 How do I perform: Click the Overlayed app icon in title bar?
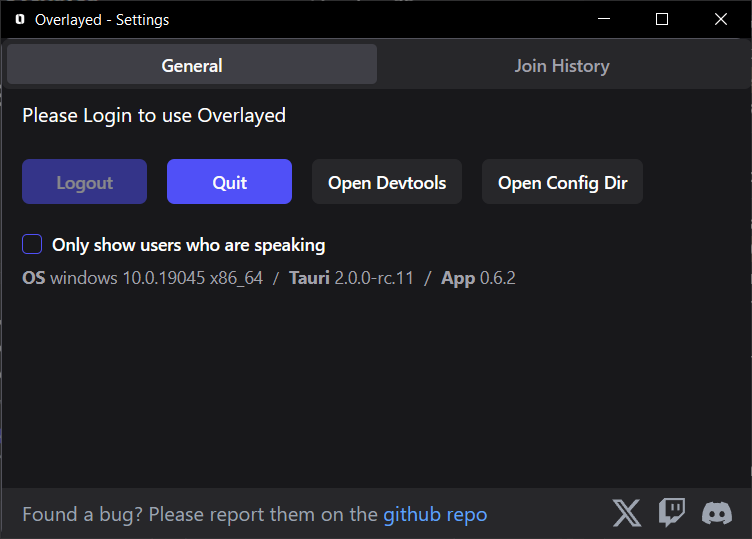pos(20,19)
